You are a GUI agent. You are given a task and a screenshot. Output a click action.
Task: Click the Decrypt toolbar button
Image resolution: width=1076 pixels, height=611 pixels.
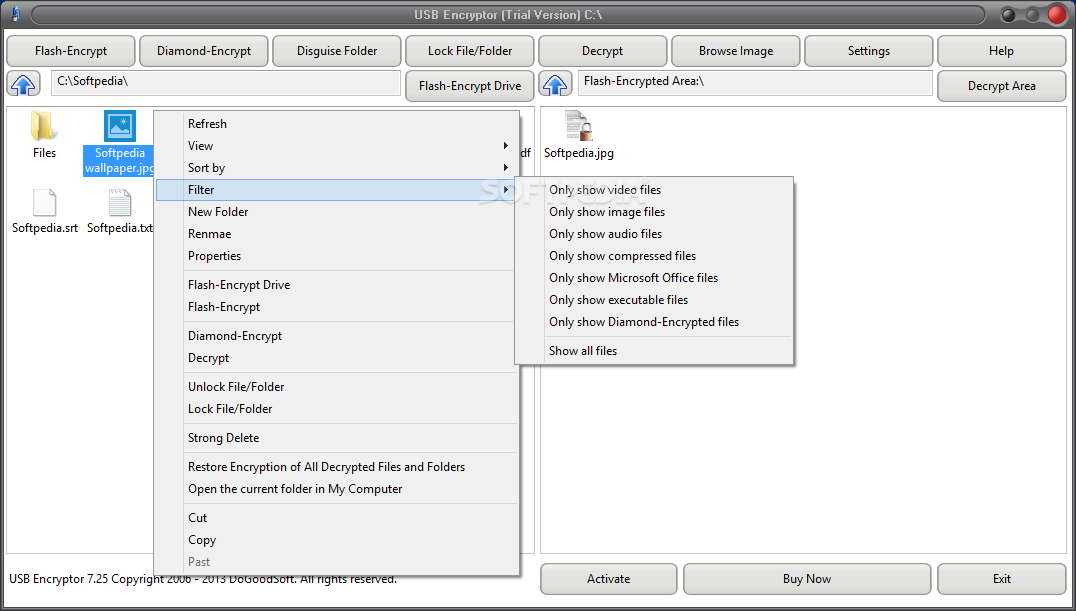pyautogui.click(x=603, y=51)
